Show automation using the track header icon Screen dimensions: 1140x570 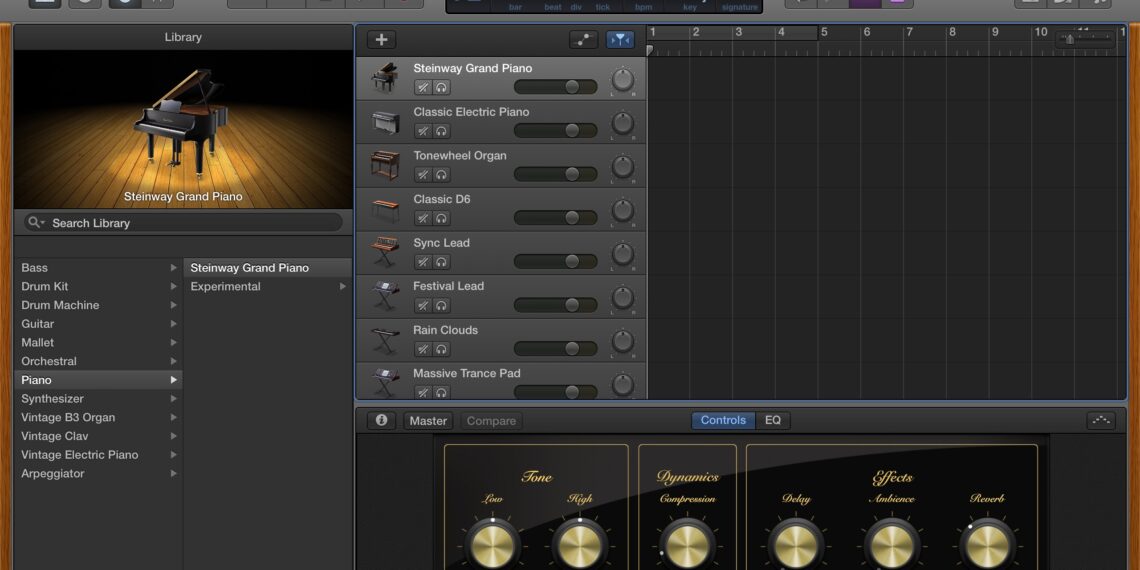[x=583, y=40]
